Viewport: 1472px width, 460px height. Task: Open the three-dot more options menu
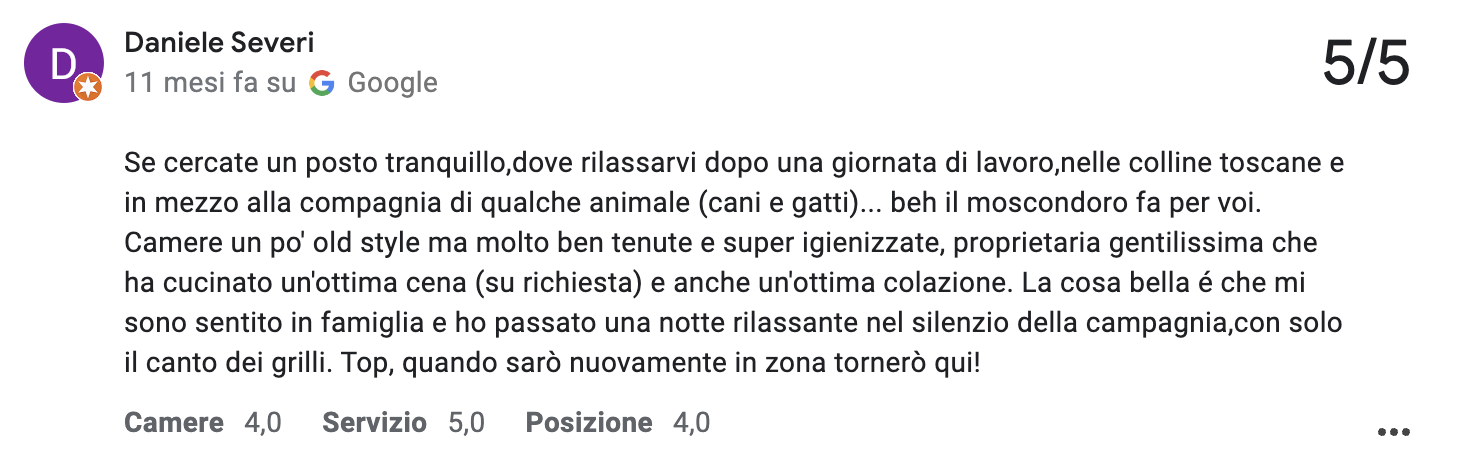[x=1393, y=432]
